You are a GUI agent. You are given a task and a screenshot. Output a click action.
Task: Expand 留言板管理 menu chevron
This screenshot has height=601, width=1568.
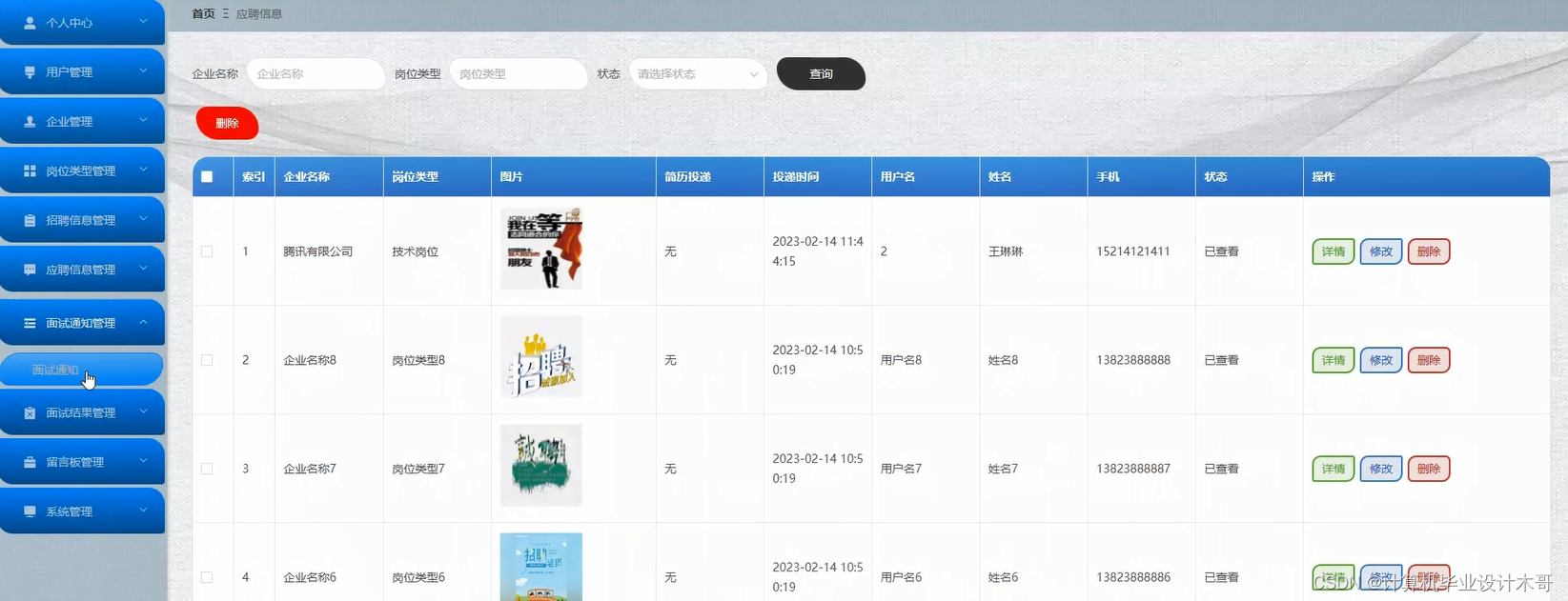click(x=143, y=461)
